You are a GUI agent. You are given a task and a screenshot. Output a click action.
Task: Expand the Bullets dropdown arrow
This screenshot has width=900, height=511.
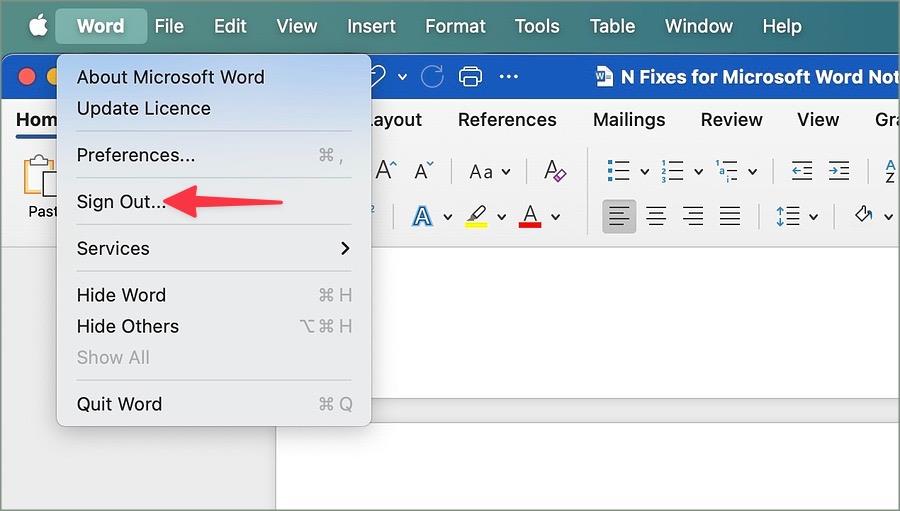click(x=645, y=172)
